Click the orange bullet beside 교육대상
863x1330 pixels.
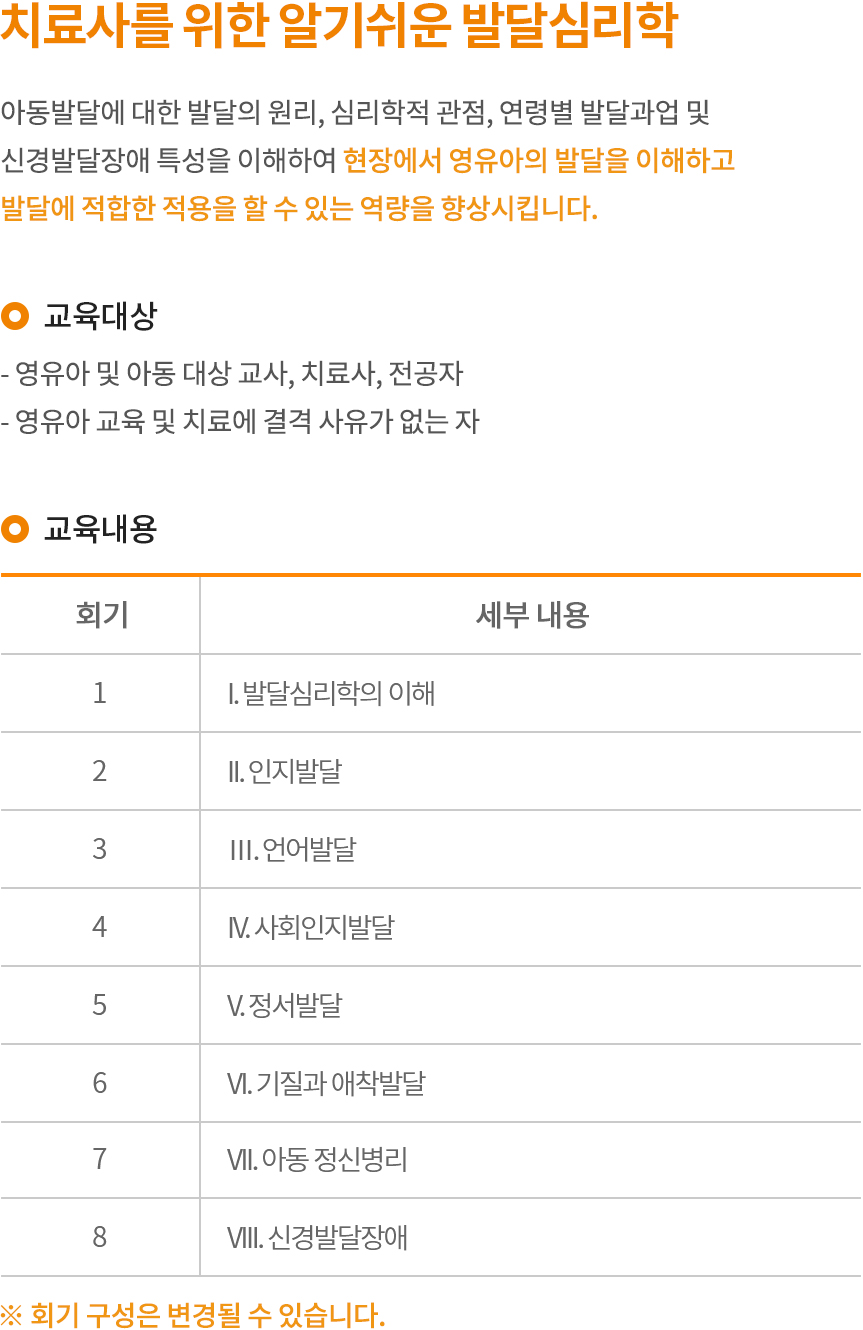tap(15, 316)
